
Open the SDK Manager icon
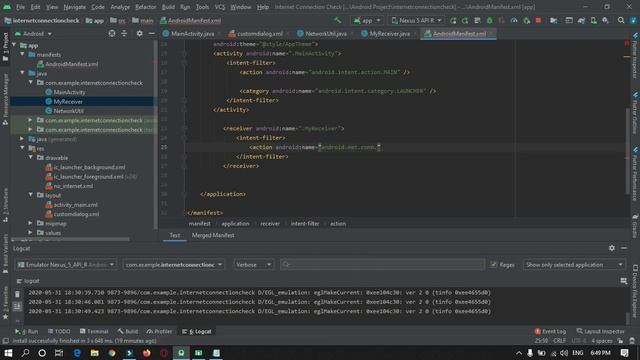click(x=606, y=20)
